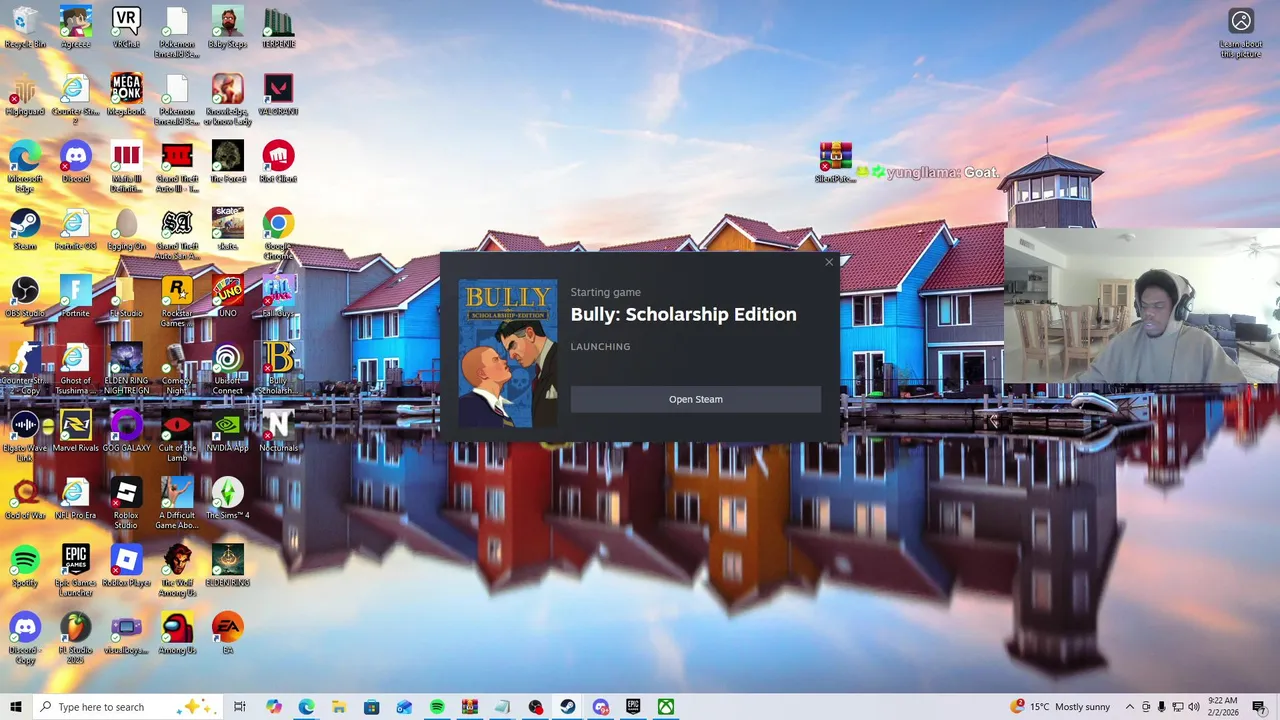1280x720 pixels.
Task: Open Epic Games from the taskbar
Action: coord(633,707)
